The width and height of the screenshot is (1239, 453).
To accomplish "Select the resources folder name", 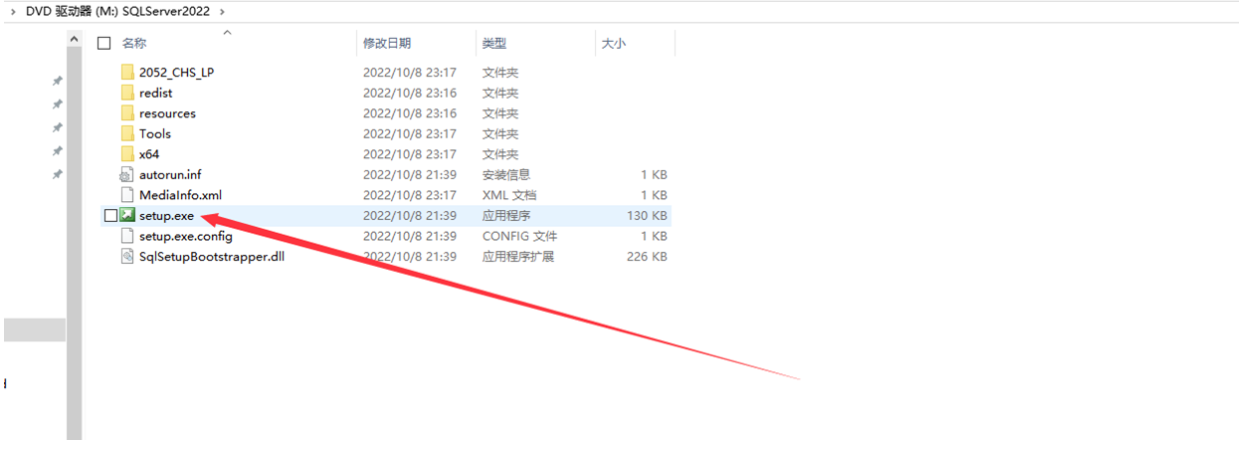I will (x=167, y=113).
